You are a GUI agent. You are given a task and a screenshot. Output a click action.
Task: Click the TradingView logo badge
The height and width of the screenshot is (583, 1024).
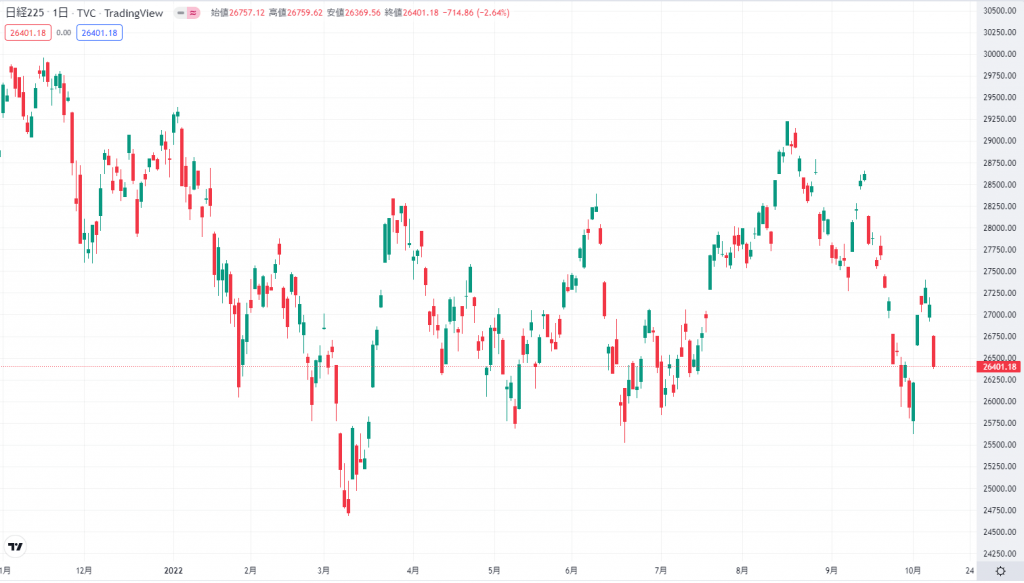[x=15, y=546]
